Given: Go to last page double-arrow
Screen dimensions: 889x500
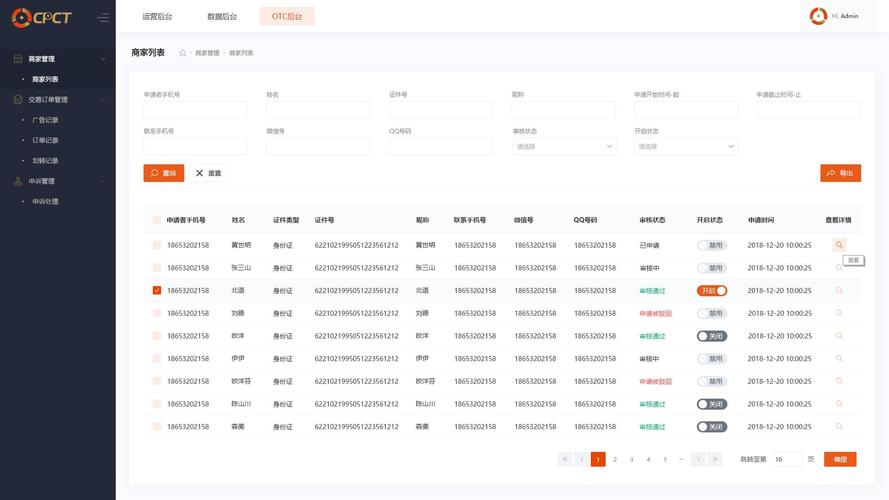Looking at the screenshot, I should click(x=715, y=459).
